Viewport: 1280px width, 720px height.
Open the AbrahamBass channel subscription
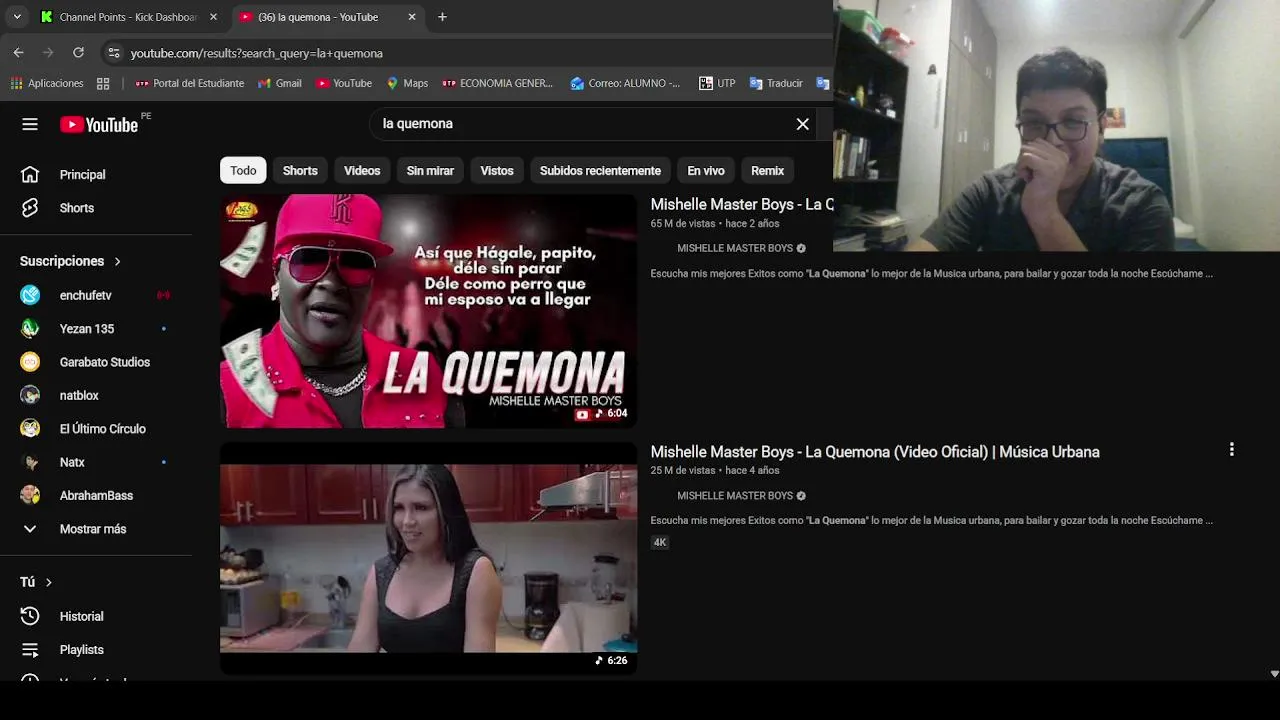[96, 495]
